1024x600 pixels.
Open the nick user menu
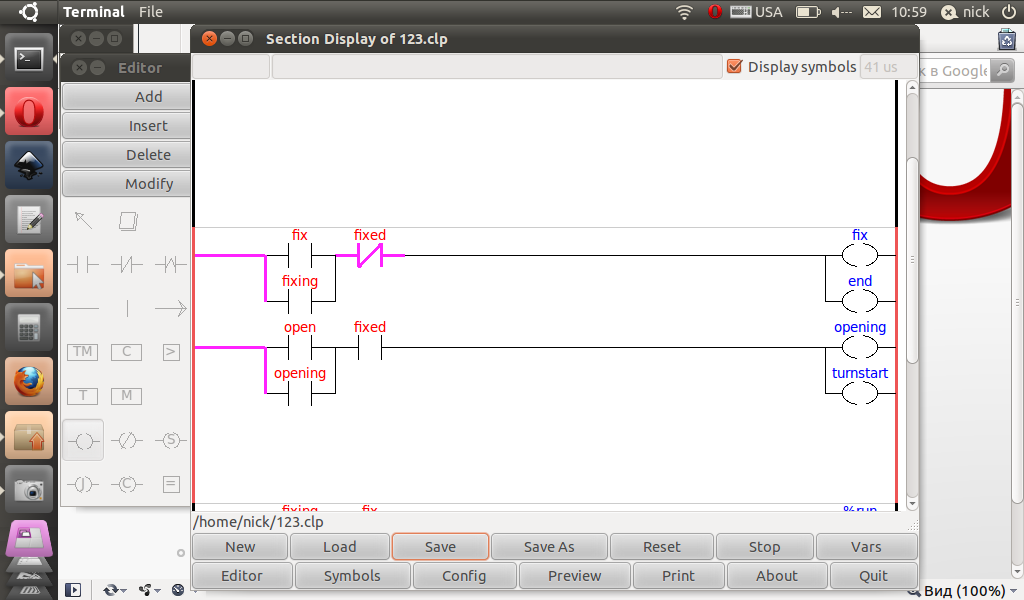[x=965, y=12]
